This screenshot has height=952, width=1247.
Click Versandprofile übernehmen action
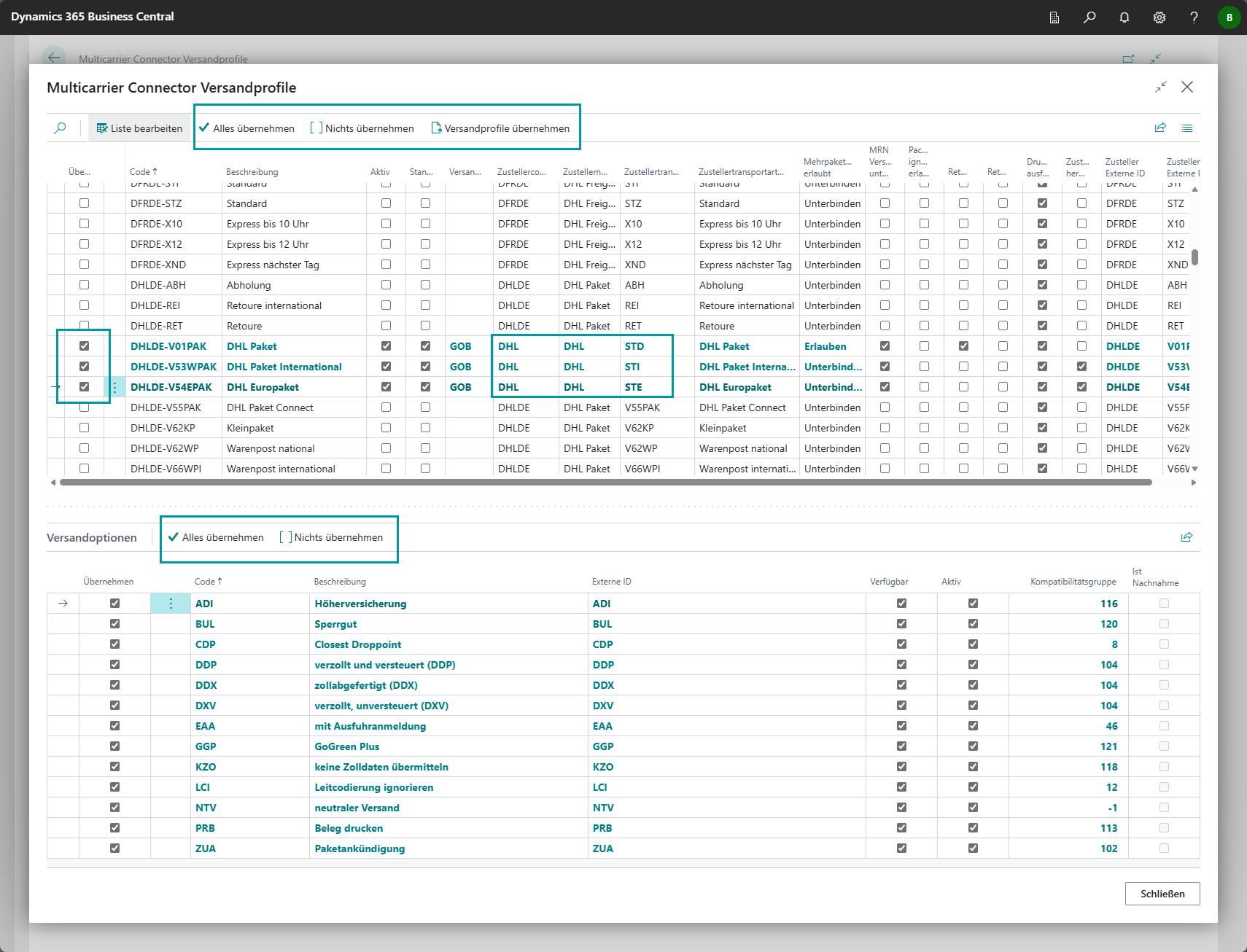(500, 128)
